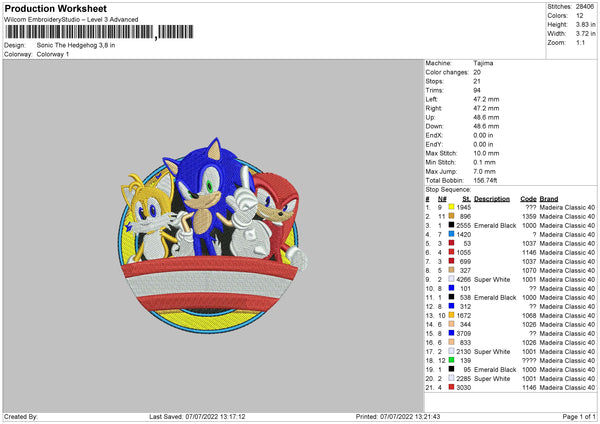Click the blue swatch beside stitch count 3709
The image size is (600, 424).
pos(451,333)
